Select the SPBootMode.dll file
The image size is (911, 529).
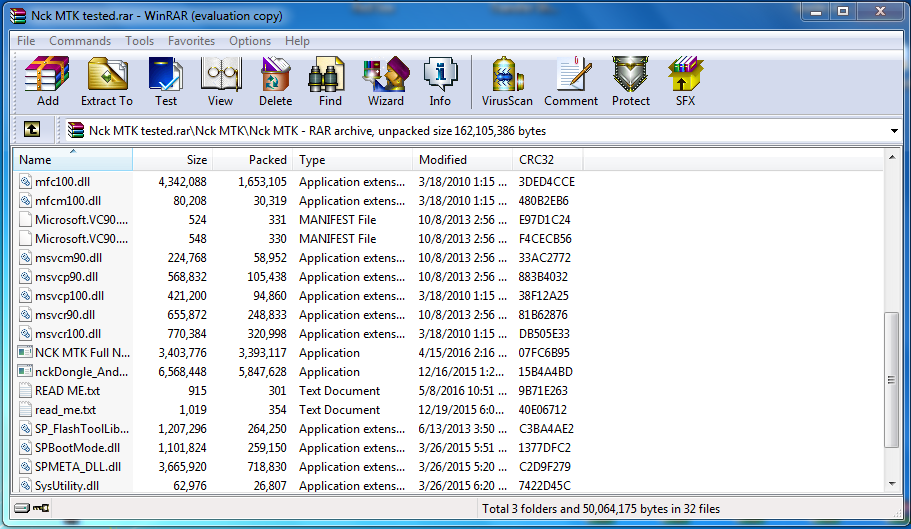pyautogui.click(x=77, y=448)
